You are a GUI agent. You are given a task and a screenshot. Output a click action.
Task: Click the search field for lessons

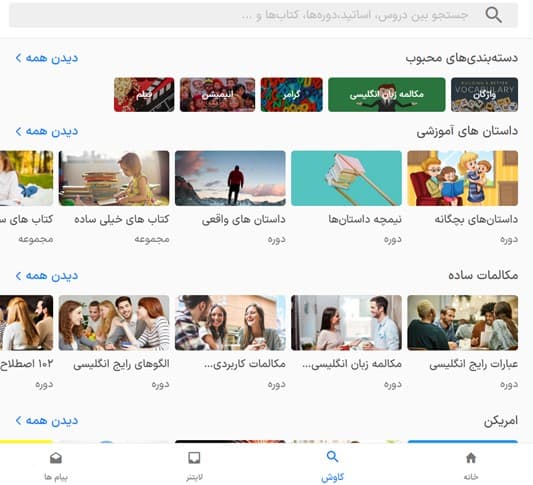[263, 15]
